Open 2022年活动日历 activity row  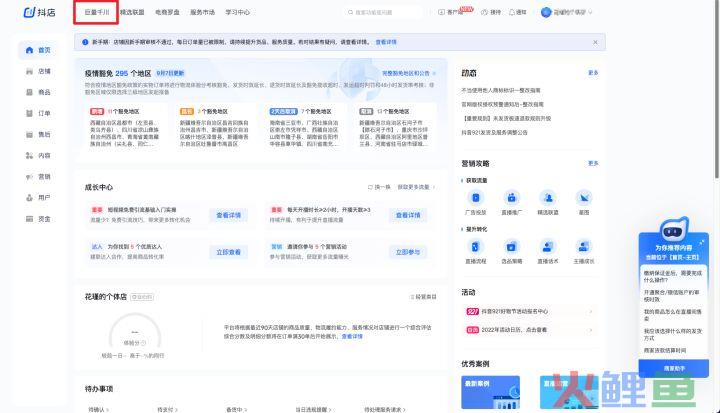(x=530, y=330)
